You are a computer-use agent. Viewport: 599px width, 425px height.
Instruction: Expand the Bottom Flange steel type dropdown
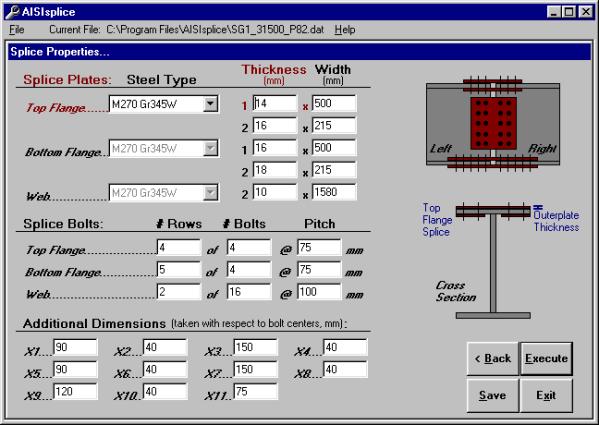pos(210,148)
